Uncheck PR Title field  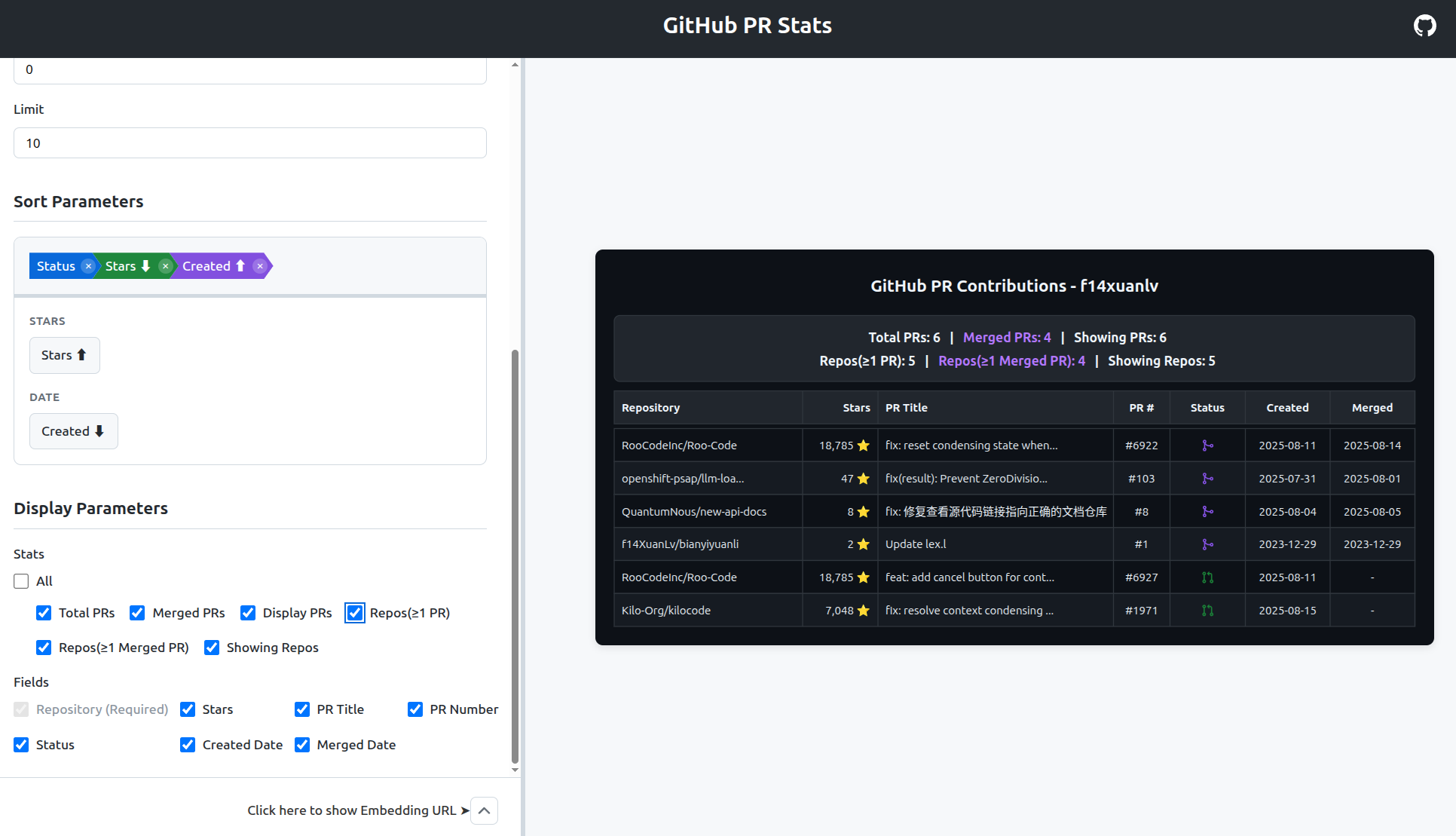[x=302, y=709]
